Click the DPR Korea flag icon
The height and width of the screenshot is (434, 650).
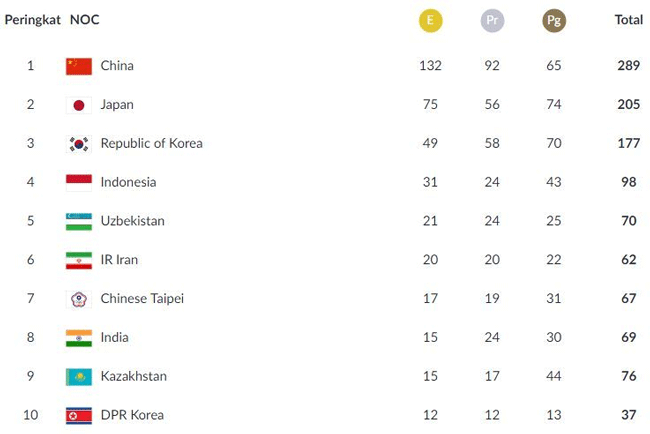tap(79, 415)
